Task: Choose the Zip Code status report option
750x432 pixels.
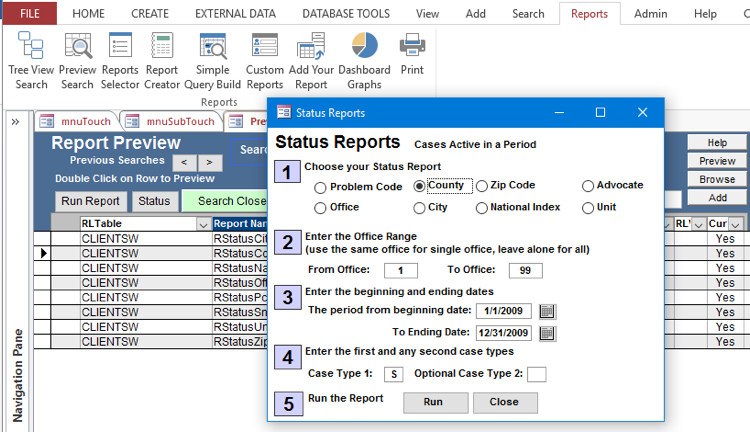Action: coord(482,186)
